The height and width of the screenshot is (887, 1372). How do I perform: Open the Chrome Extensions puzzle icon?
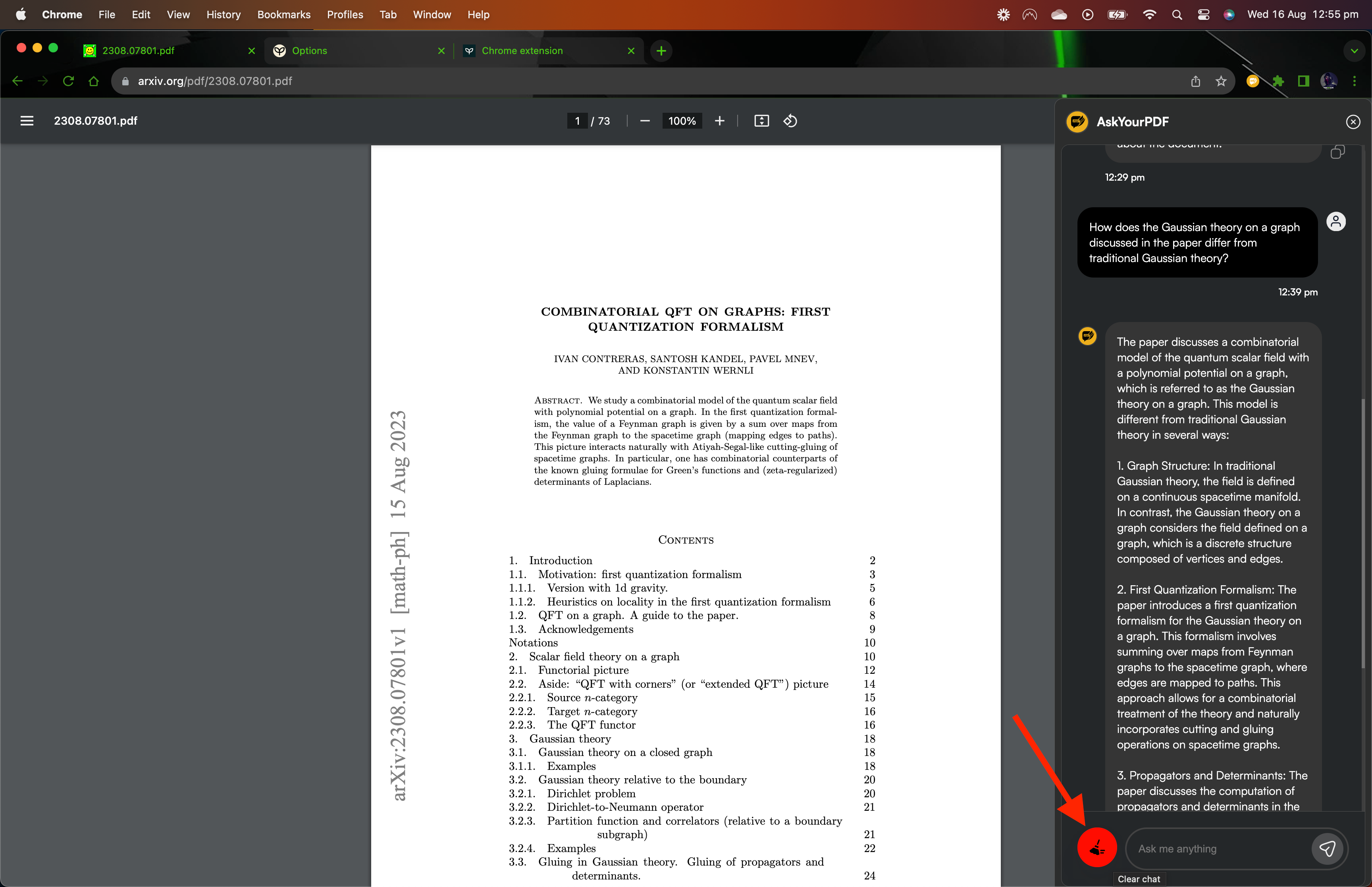1278,81
